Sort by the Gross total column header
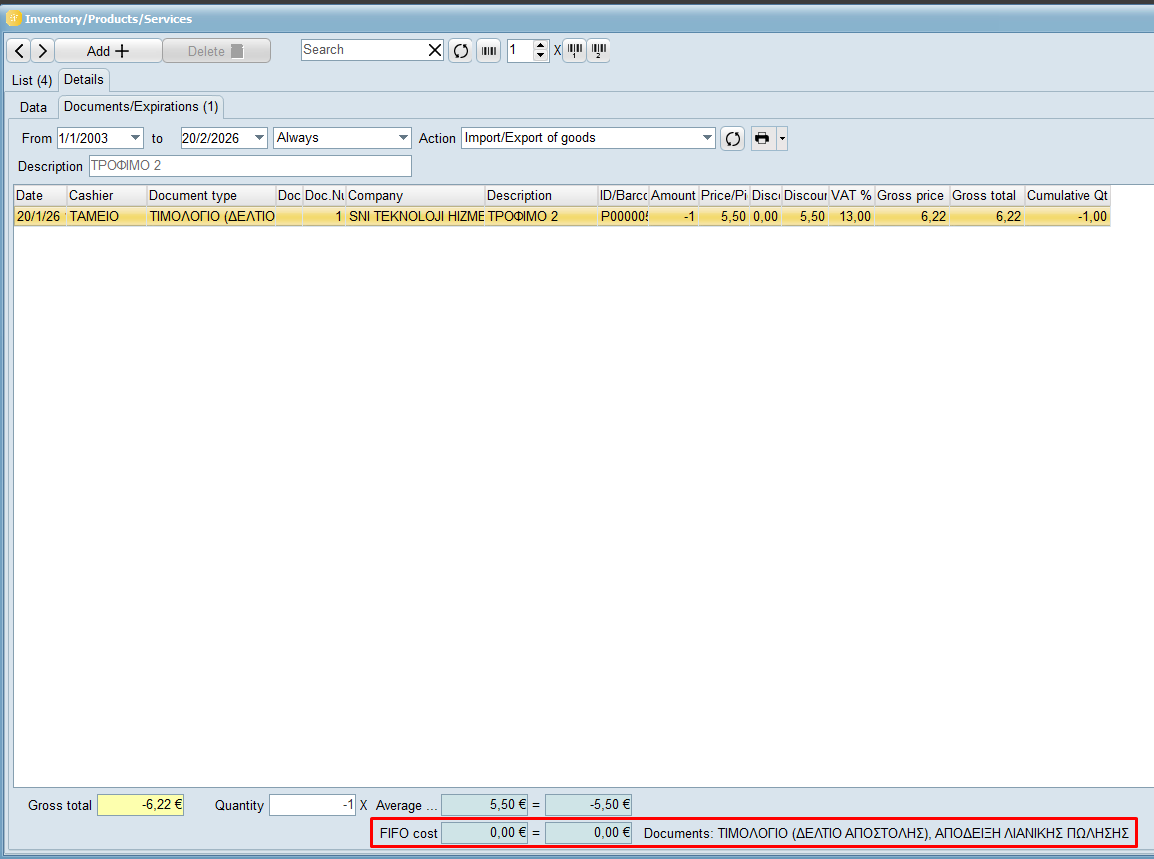Viewport: 1154px width, 859px height. [x=985, y=196]
